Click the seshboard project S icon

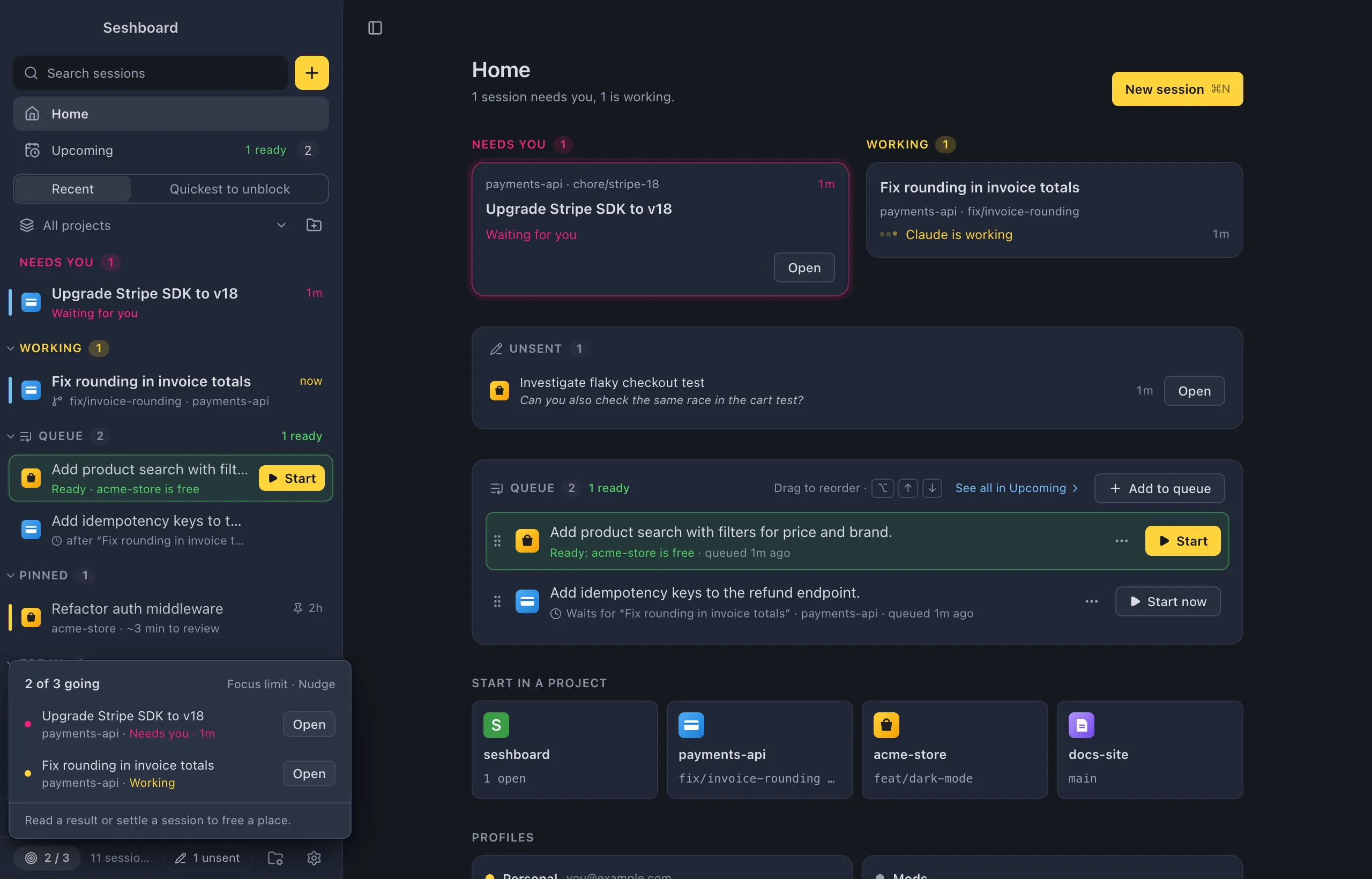click(x=496, y=725)
